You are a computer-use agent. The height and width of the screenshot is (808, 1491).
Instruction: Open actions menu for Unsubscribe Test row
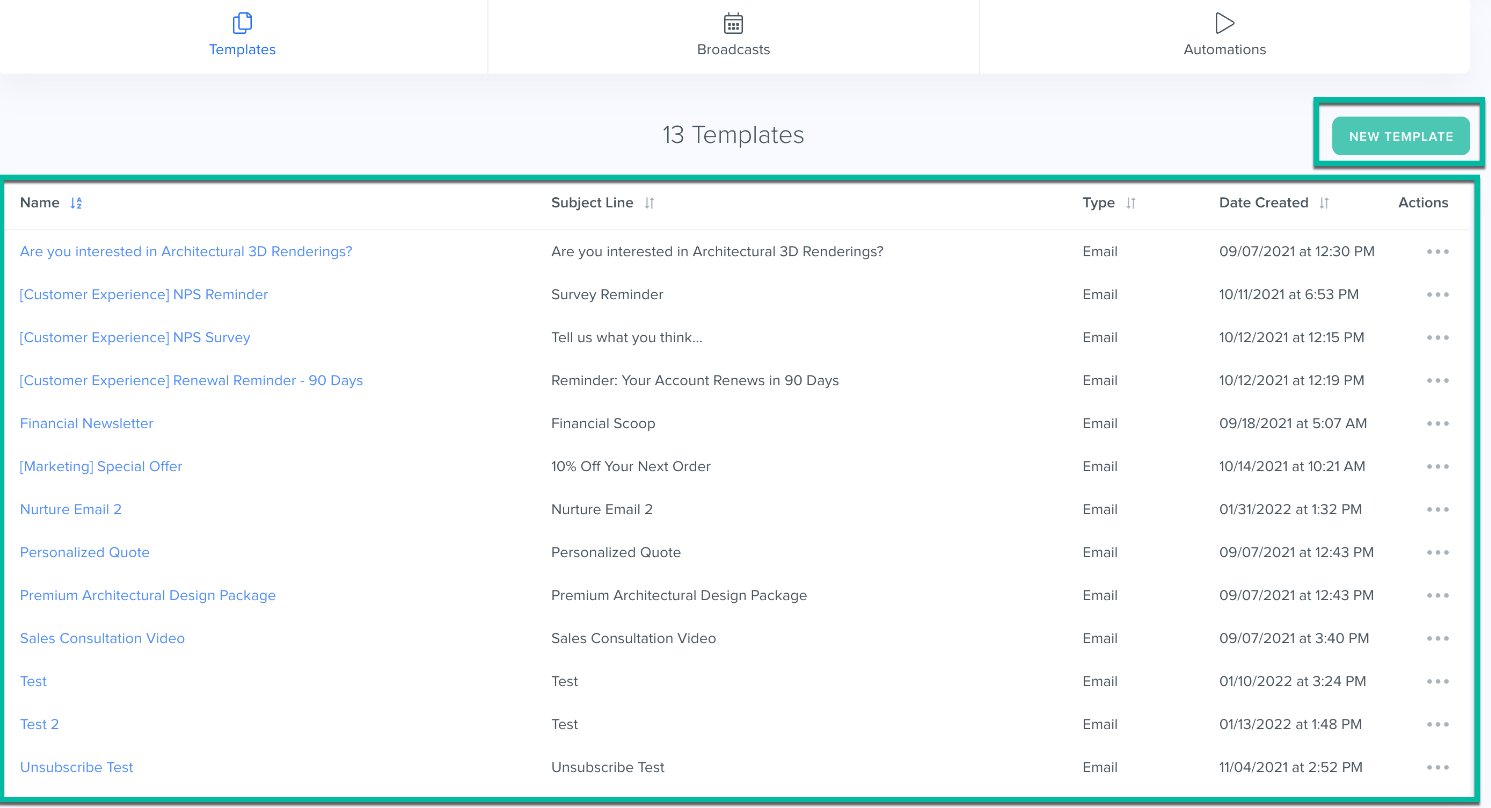click(x=1438, y=768)
